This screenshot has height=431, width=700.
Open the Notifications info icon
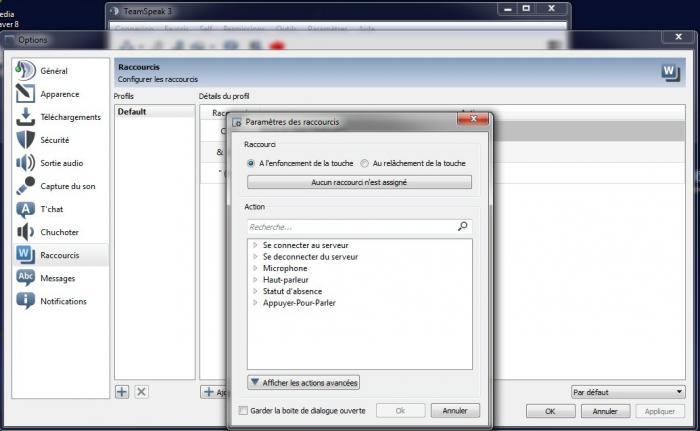point(25,301)
